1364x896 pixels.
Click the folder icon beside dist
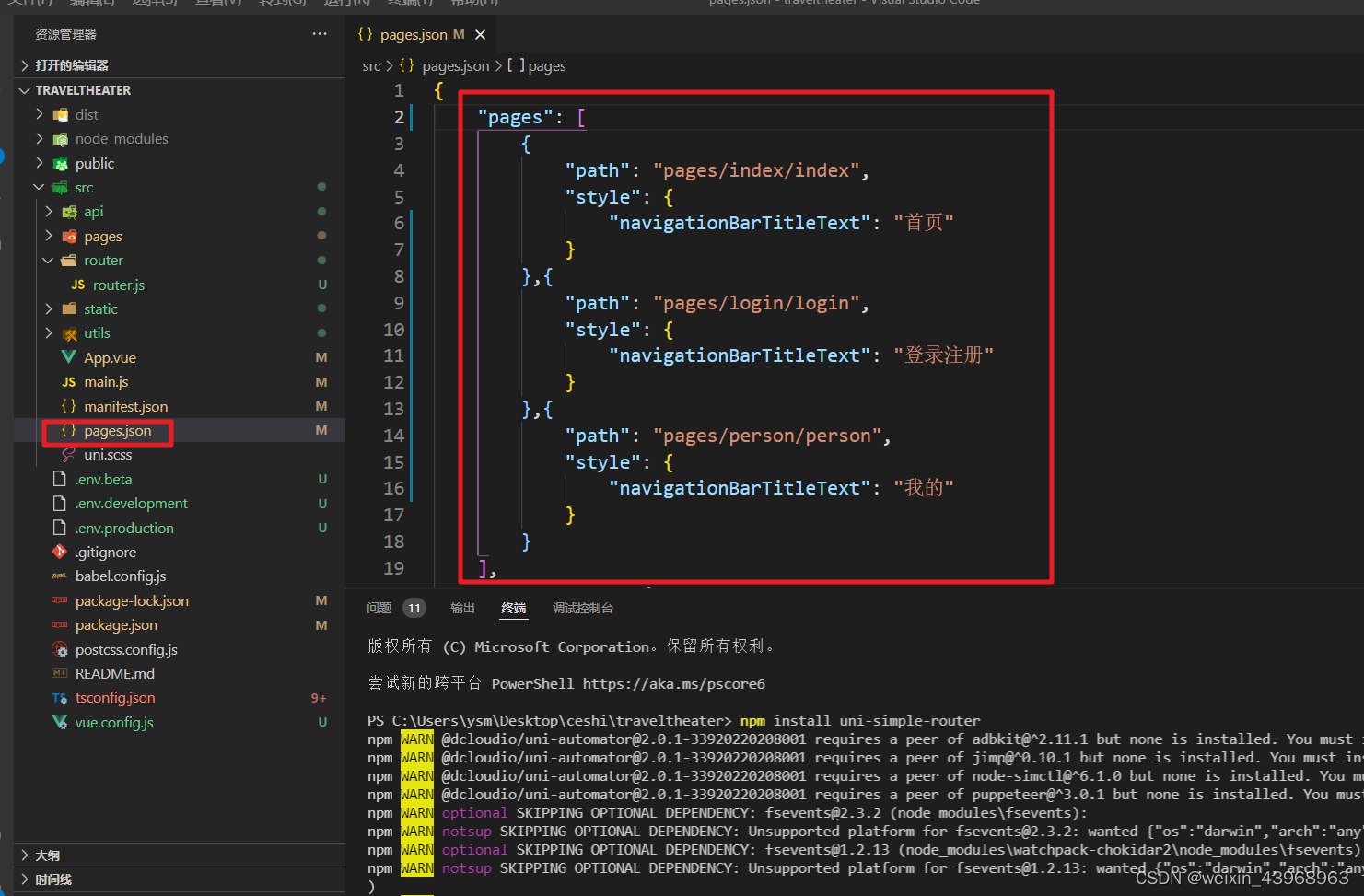(x=61, y=114)
